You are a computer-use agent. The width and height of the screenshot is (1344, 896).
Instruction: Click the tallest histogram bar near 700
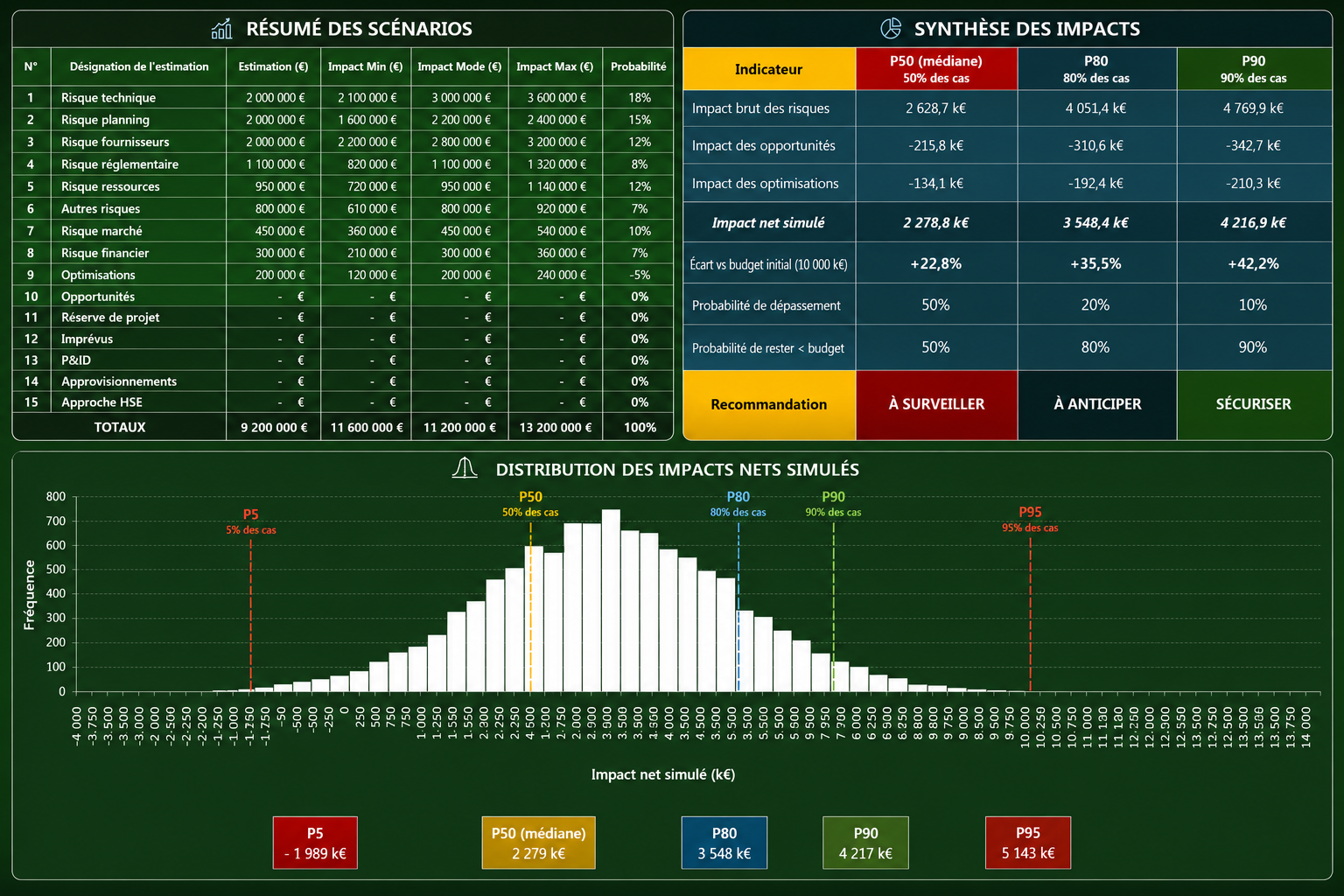click(611, 600)
